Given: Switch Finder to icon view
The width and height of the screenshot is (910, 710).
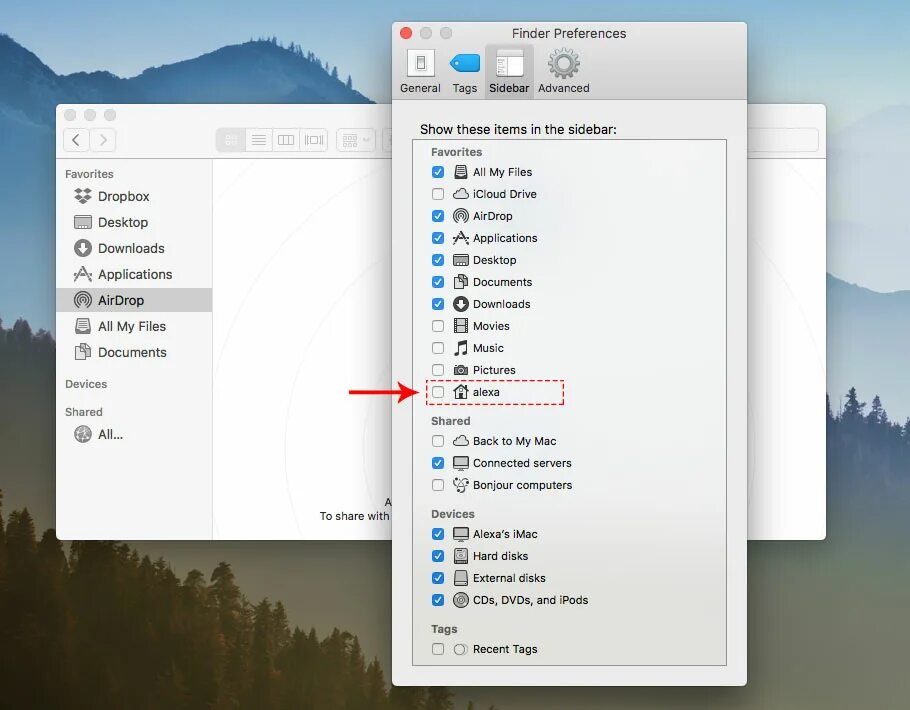Looking at the screenshot, I should (x=231, y=140).
